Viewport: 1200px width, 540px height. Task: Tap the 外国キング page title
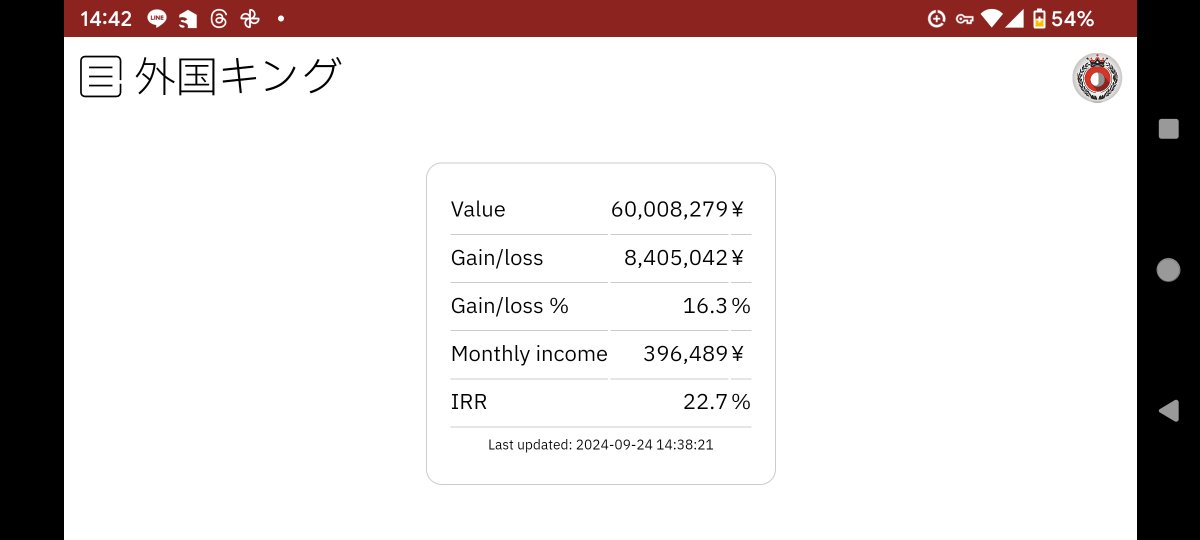tap(238, 77)
